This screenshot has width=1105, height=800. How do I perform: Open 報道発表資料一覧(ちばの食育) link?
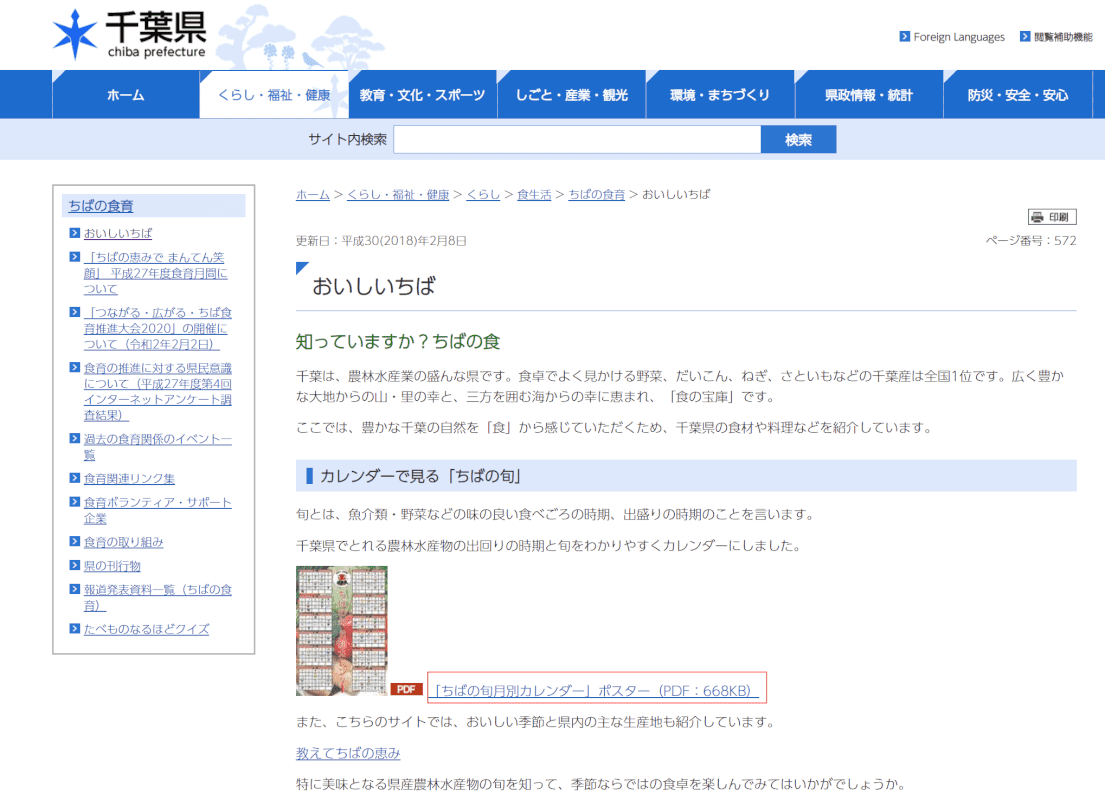click(158, 597)
